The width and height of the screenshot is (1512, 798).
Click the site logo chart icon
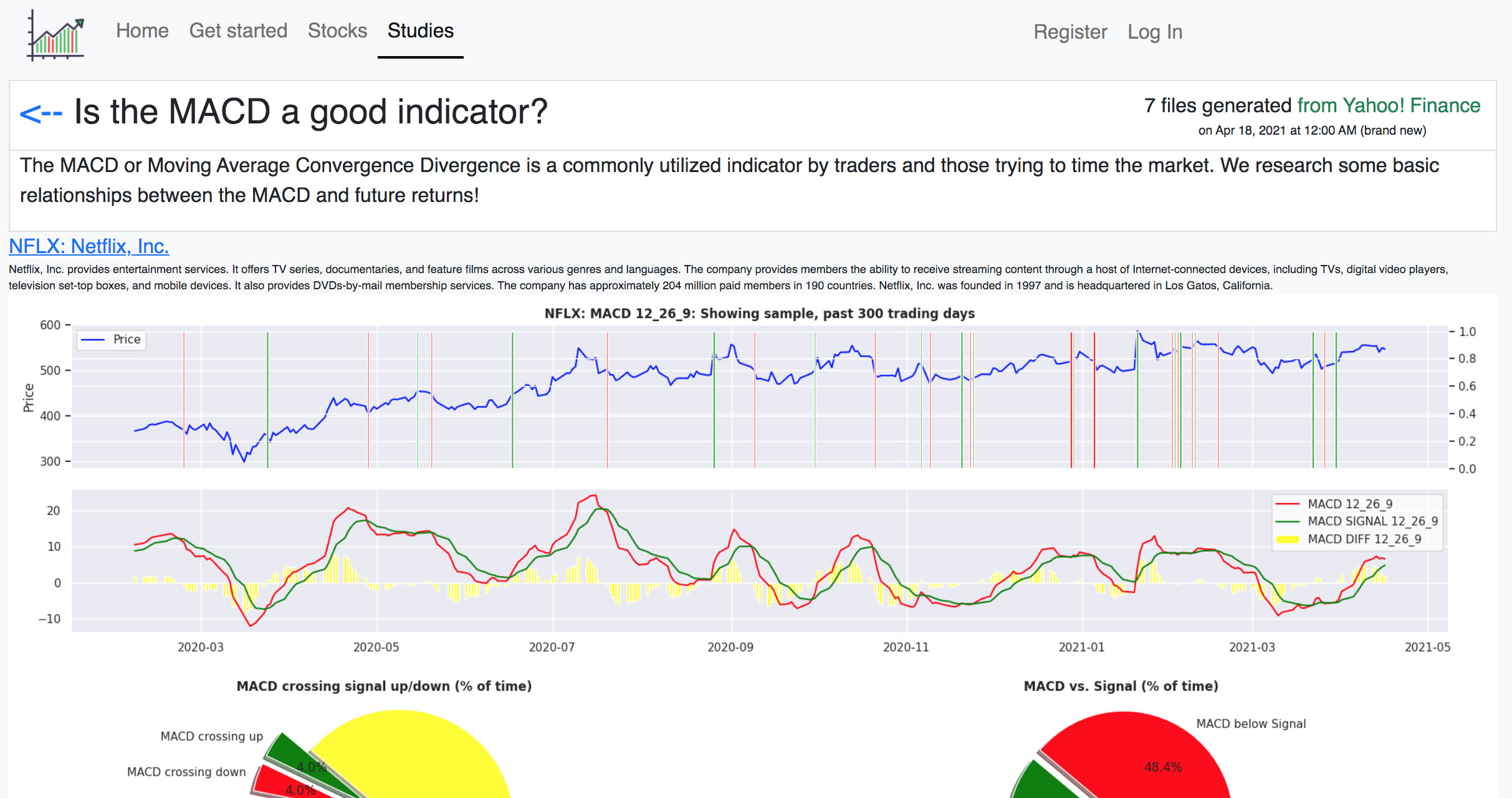coord(55,36)
